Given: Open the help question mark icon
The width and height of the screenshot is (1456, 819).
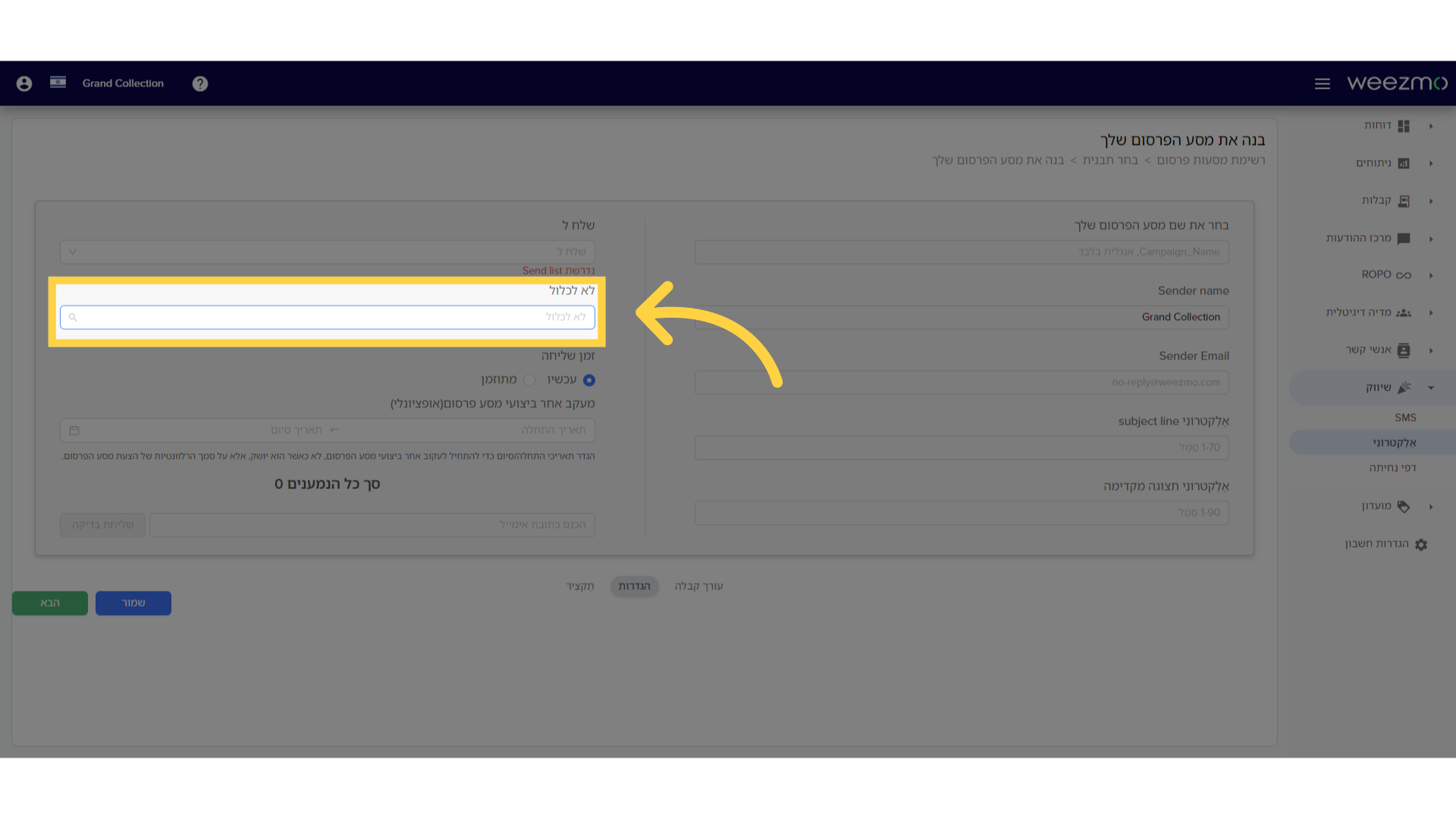Looking at the screenshot, I should (200, 83).
